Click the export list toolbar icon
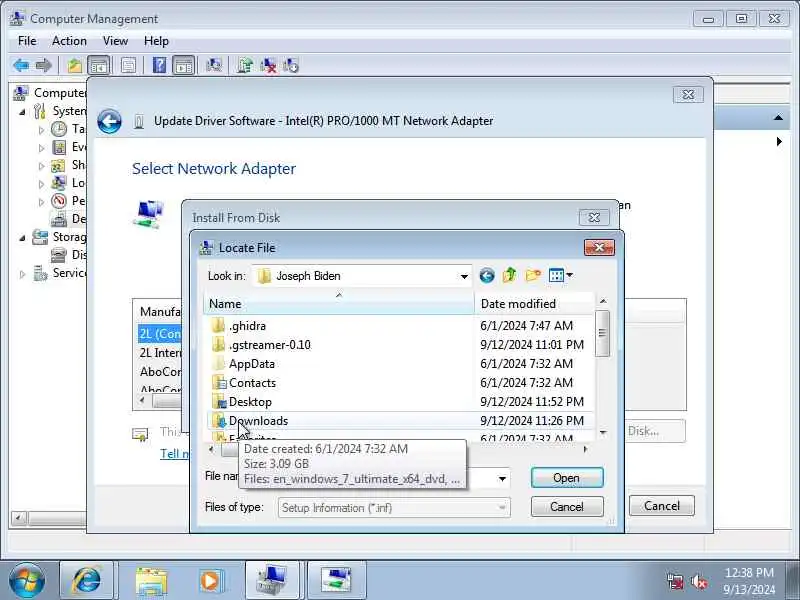 point(129,65)
